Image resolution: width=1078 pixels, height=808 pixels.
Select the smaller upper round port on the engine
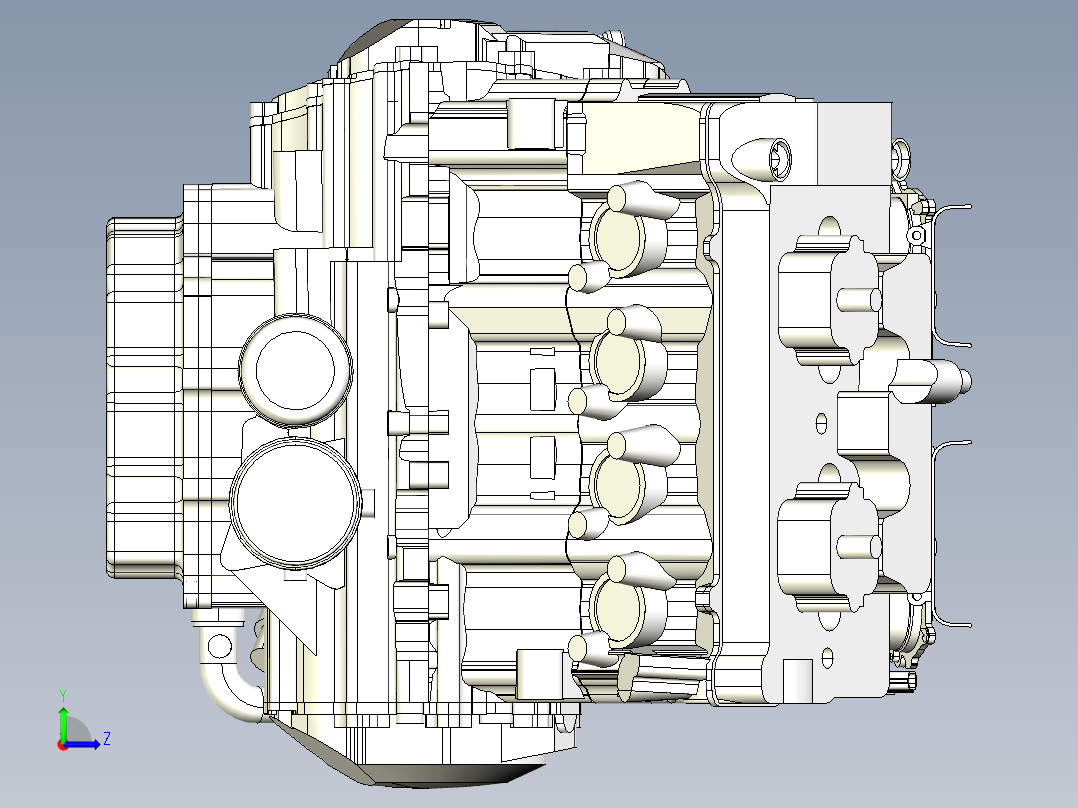pyautogui.click(x=296, y=370)
